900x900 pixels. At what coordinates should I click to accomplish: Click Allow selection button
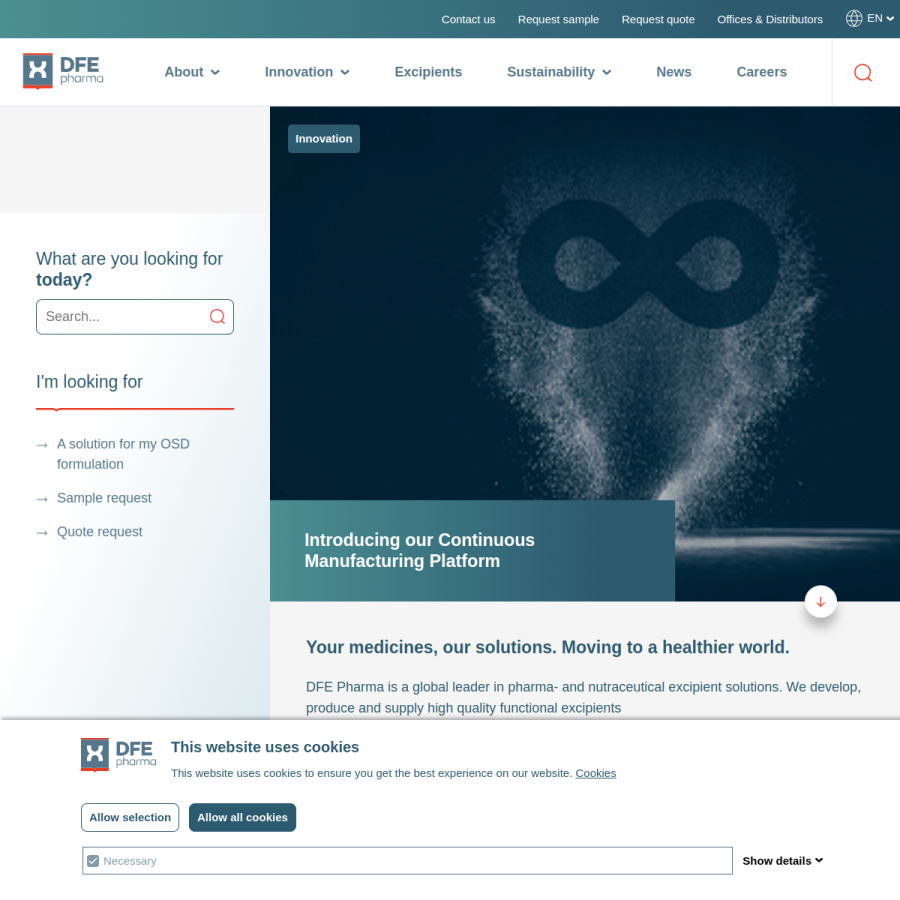(x=130, y=817)
